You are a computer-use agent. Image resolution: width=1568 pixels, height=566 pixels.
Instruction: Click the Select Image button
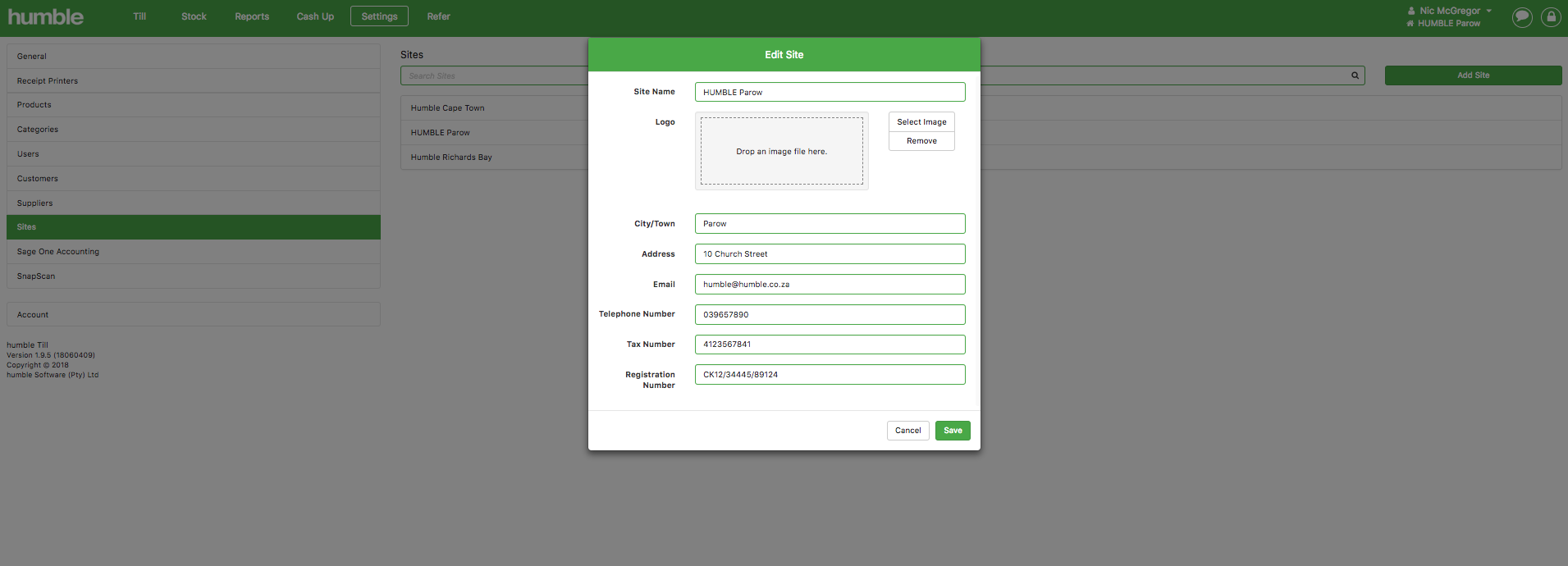pos(921,121)
